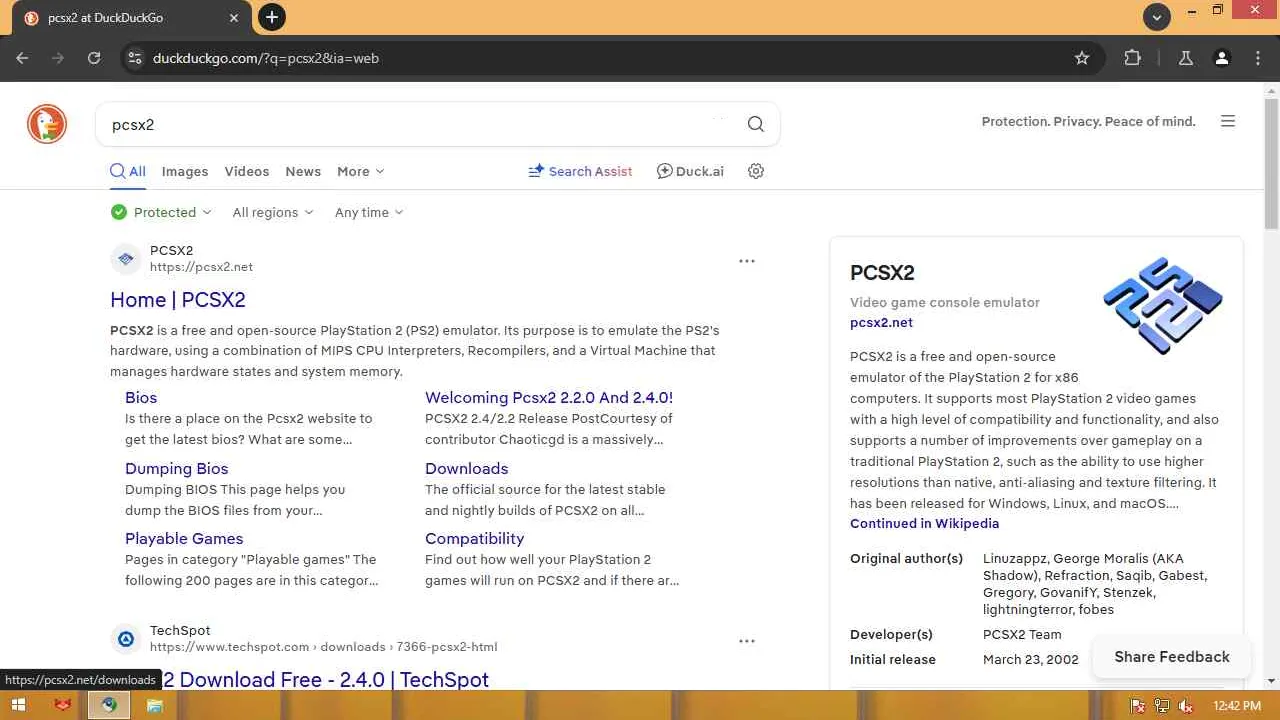This screenshot has height=720, width=1280.
Task: Open the Compatibility sitelink
Action: pyautogui.click(x=475, y=538)
